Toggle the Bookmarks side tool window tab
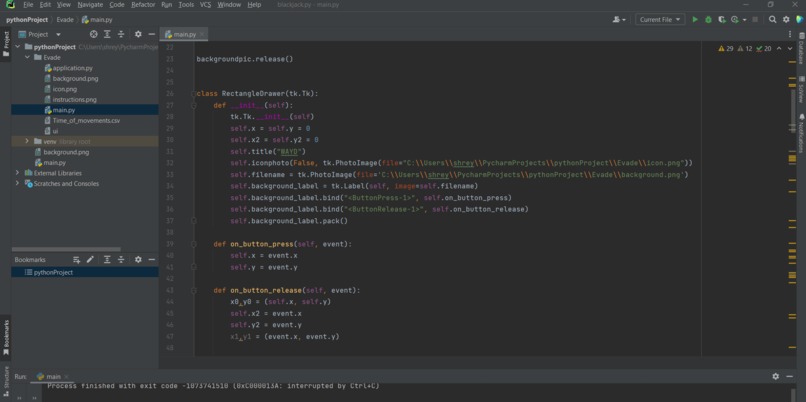The image size is (806, 402). pyautogui.click(x=6, y=338)
